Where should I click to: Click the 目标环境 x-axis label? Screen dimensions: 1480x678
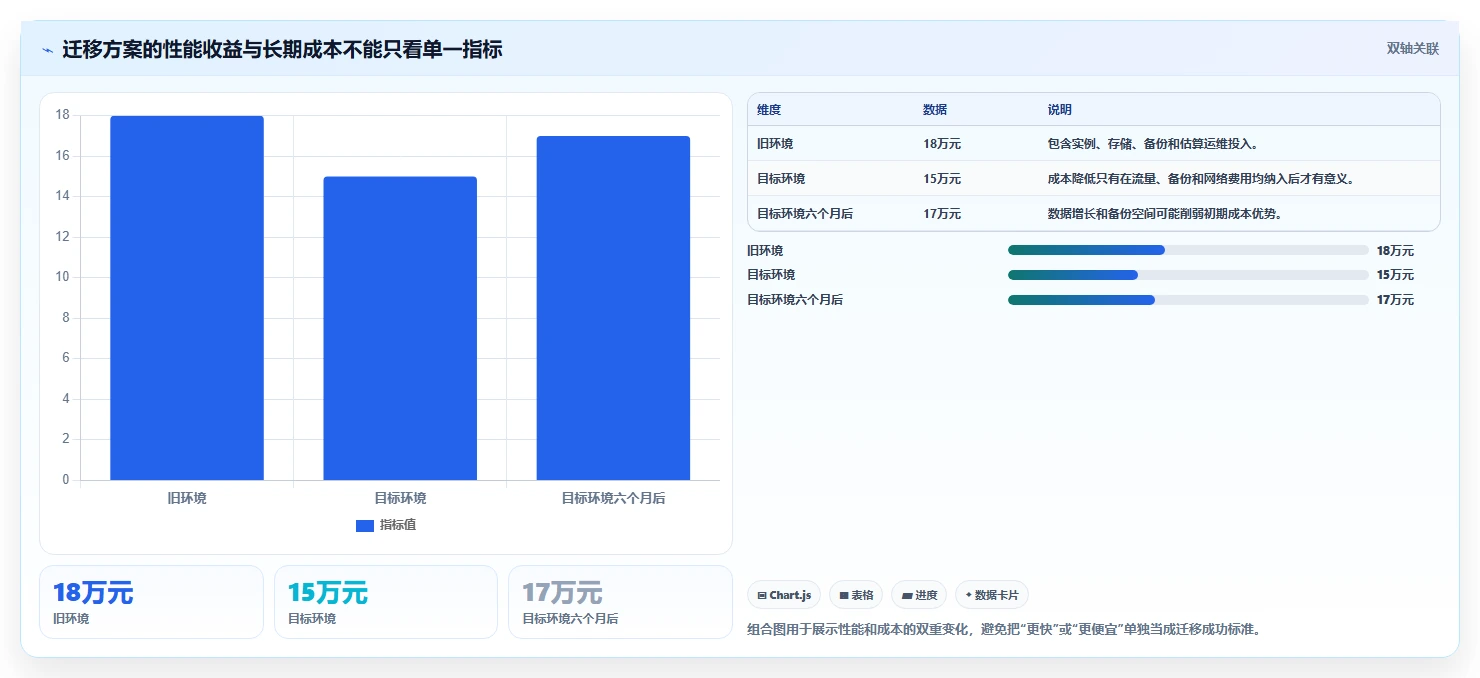(x=400, y=498)
